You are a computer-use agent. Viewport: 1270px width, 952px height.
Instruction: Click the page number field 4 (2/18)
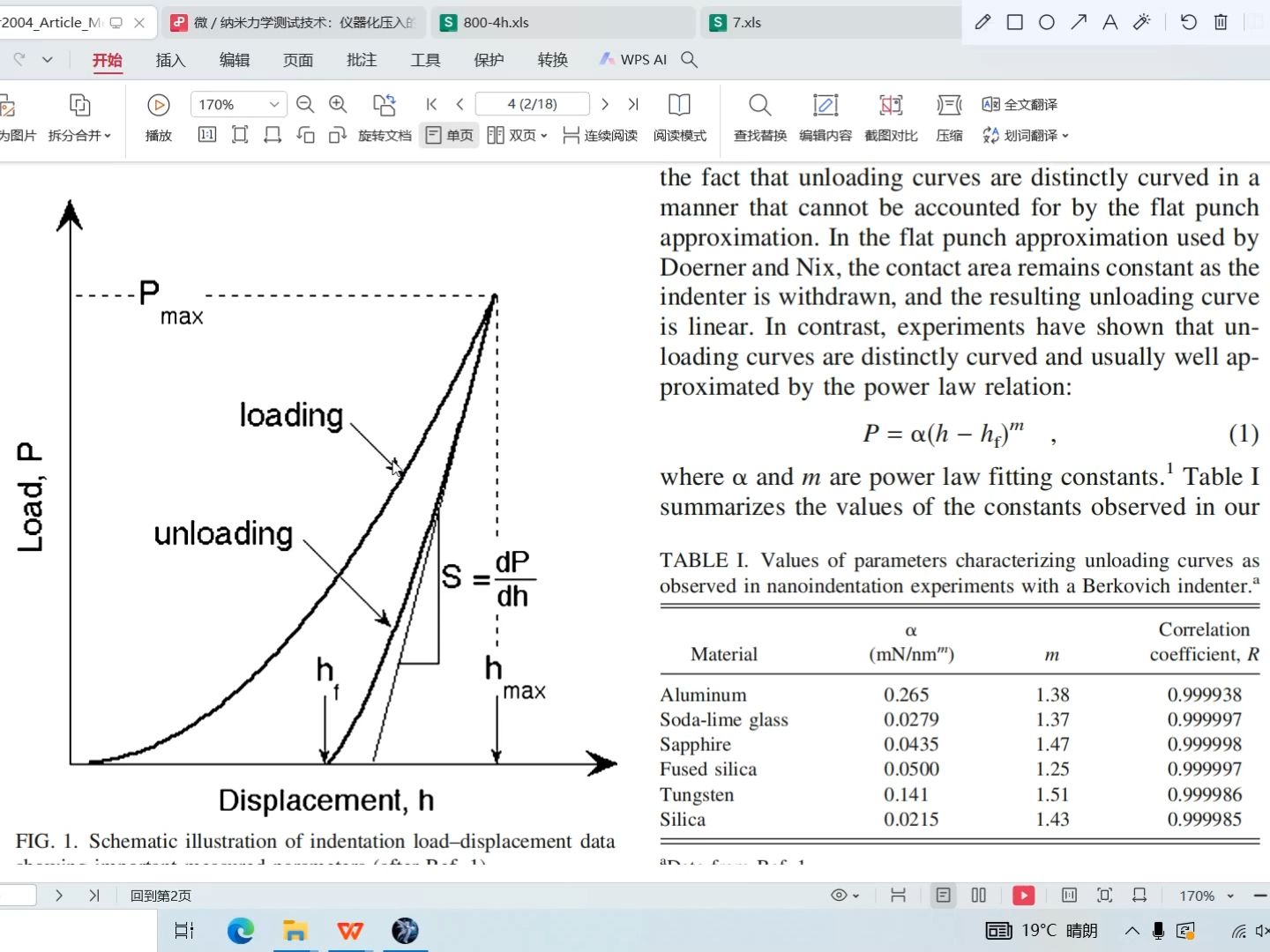(532, 104)
